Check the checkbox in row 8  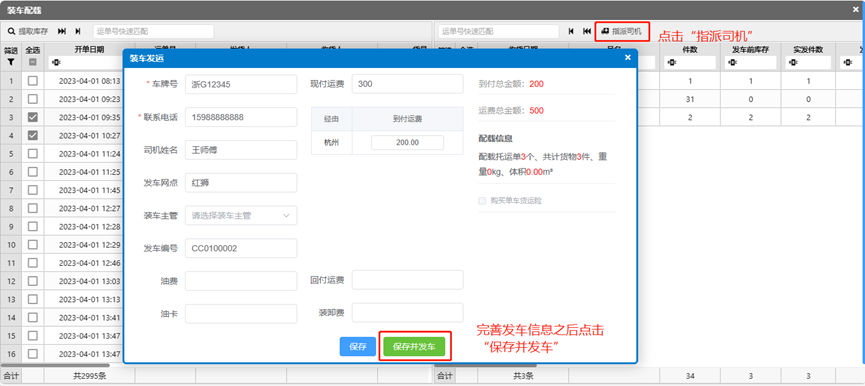(33, 208)
